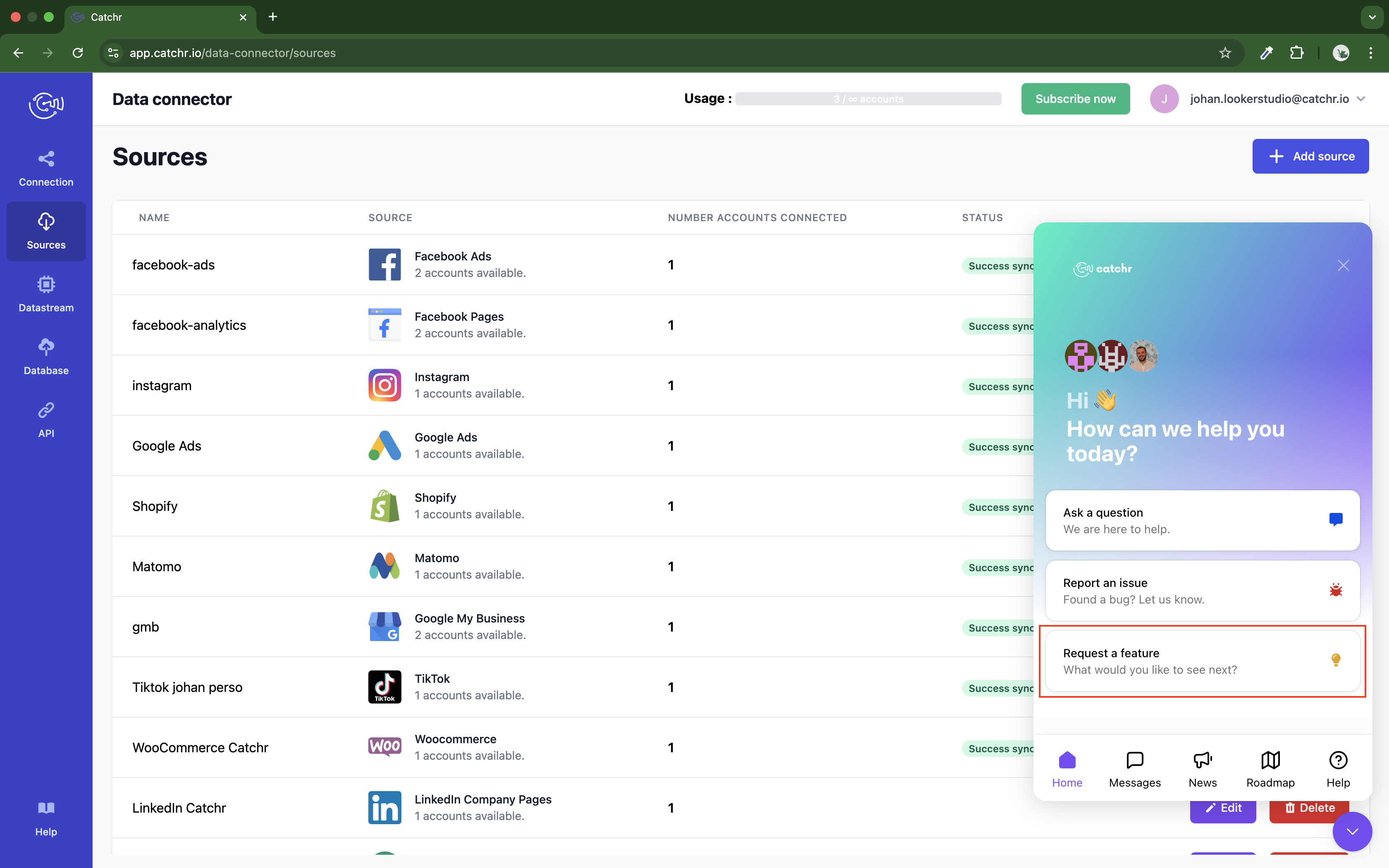Viewport: 1389px width, 868px height.
Task: Expand the user account dropdown chevron
Action: point(1361,99)
